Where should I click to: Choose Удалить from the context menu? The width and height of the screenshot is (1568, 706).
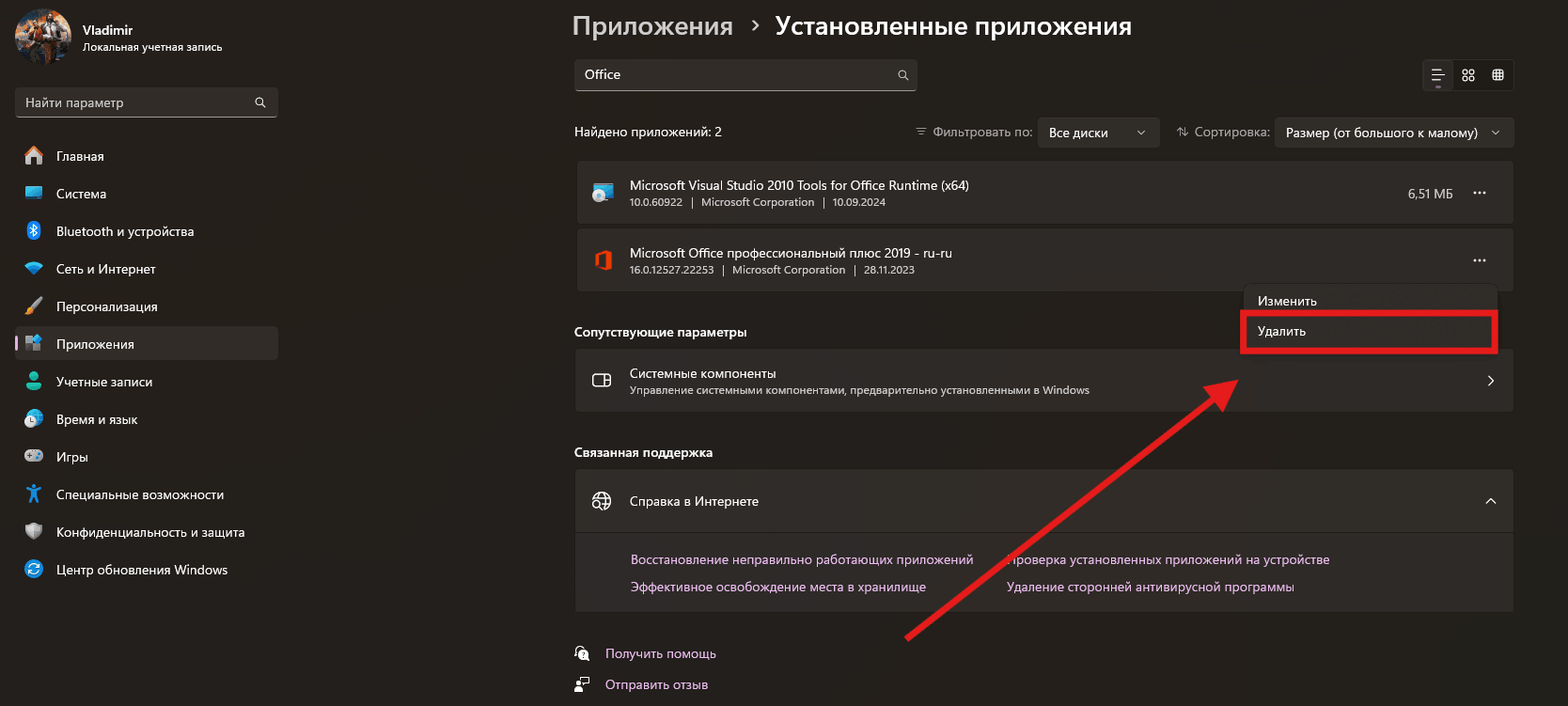click(1370, 331)
